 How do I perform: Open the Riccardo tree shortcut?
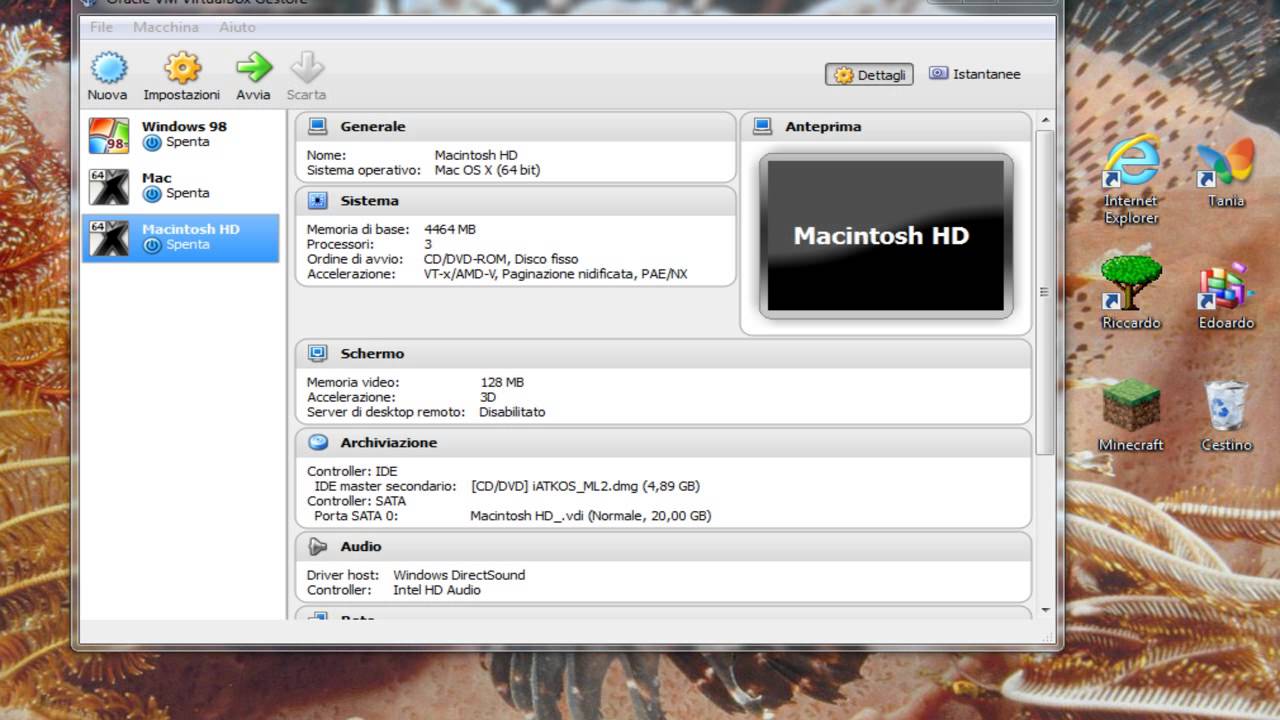[x=1131, y=293]
